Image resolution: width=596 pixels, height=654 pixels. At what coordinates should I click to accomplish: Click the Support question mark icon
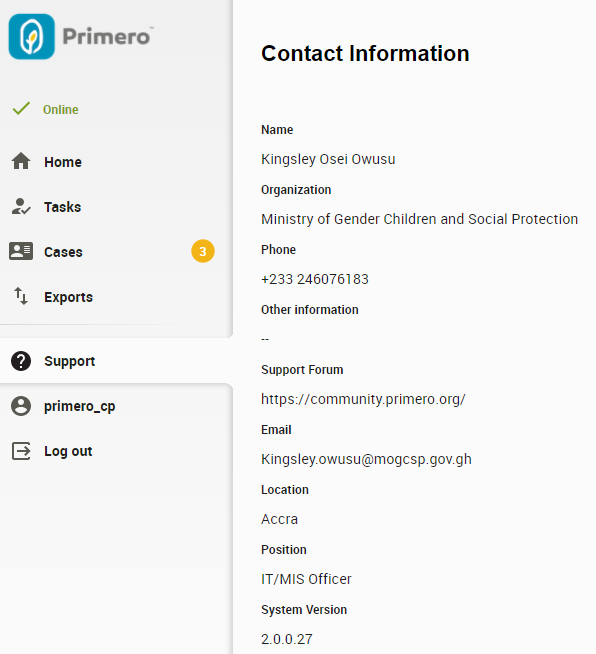(21, 361)
